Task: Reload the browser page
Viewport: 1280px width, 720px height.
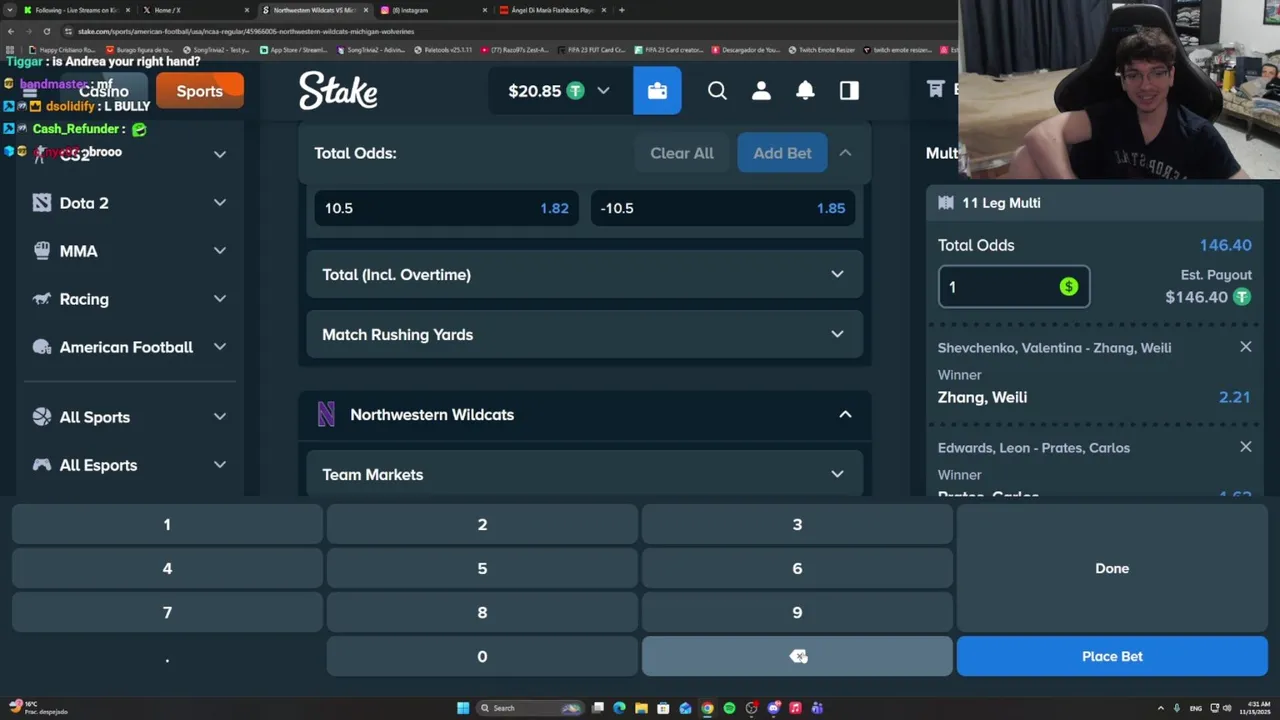Action: coord(46,31)
